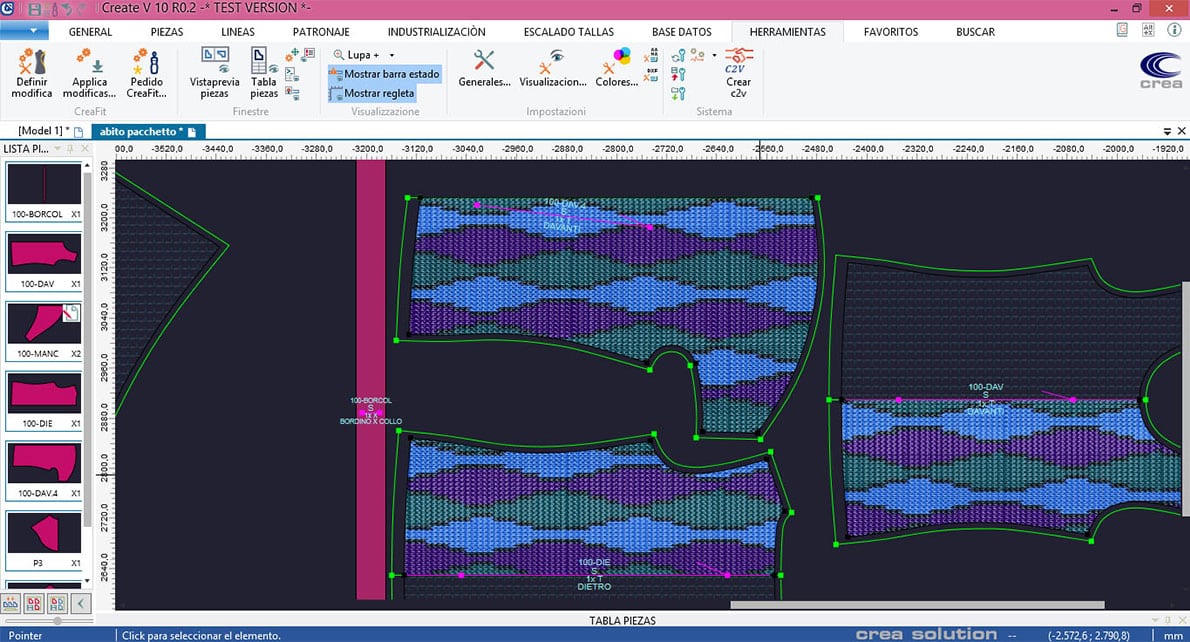This screenshot has width=1190, height=642.
Task: Switch to the PATRONAJE tab
Action: 321,32
